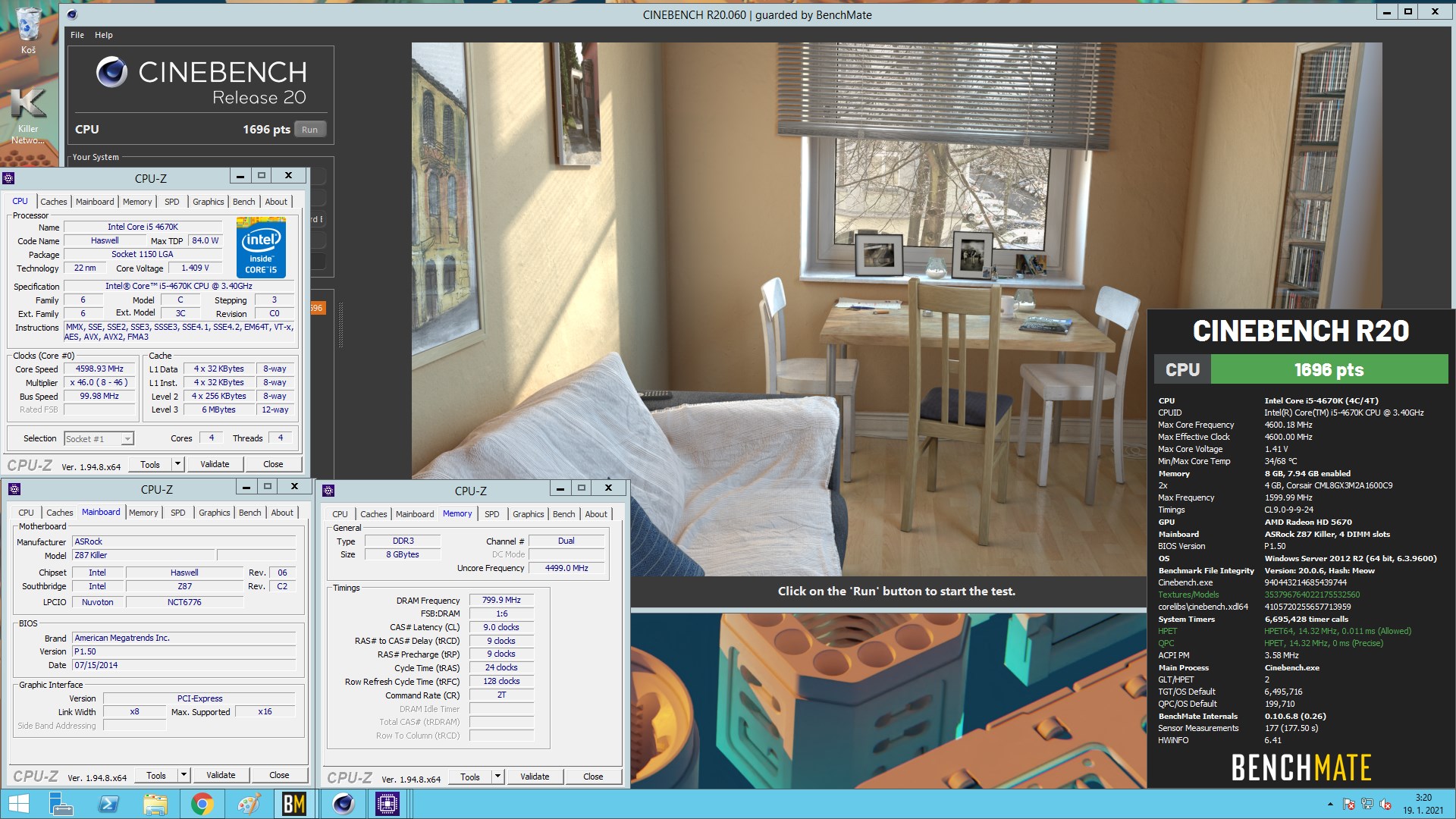This screenshot has width=1456, height=819.
Task: Click the network icon in the system tray
Action: point(1367,804)
